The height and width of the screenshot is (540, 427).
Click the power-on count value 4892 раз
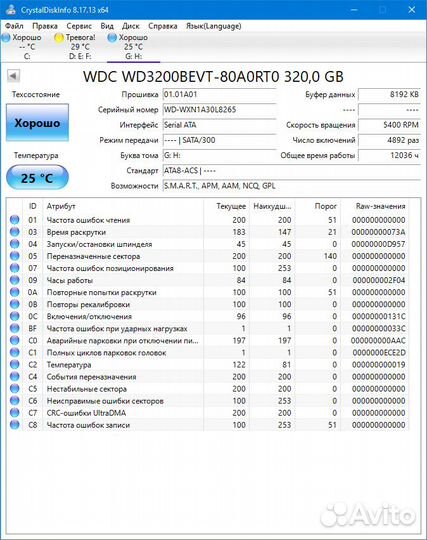pyautogui.click(x=389, y=140)
